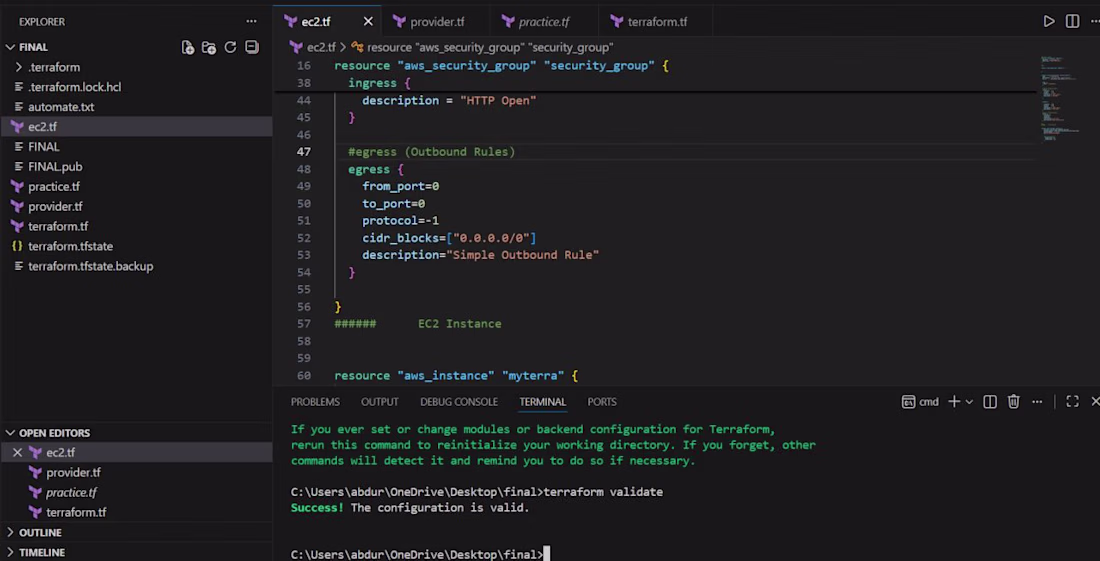Image resolution: width=1100 pixels, height=561 pixels.
Task: Click the braces icon of terraform.tfstate
Action: click(18, 246)
